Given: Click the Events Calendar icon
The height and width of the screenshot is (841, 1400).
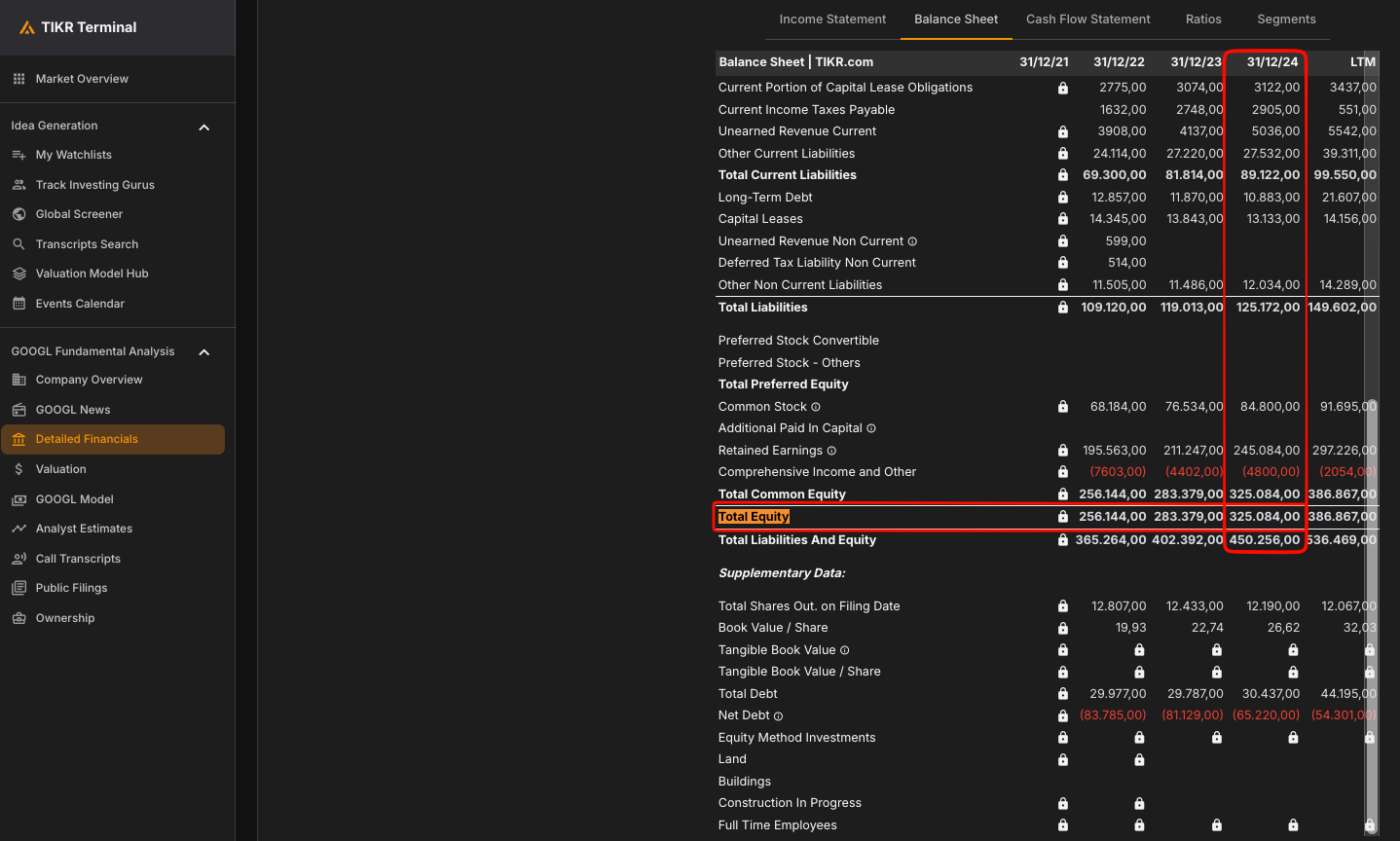Looking at the screenshot, I should click(18, 304).
